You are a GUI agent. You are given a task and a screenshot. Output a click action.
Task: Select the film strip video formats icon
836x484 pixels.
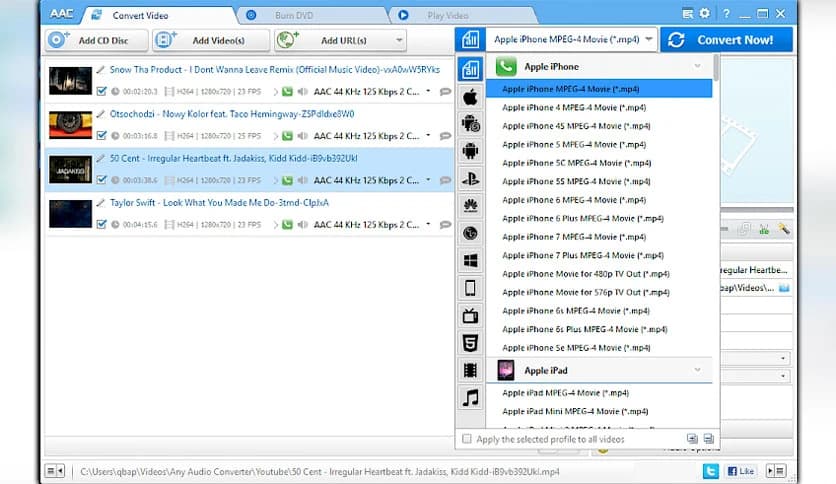[x=470, y=370]
